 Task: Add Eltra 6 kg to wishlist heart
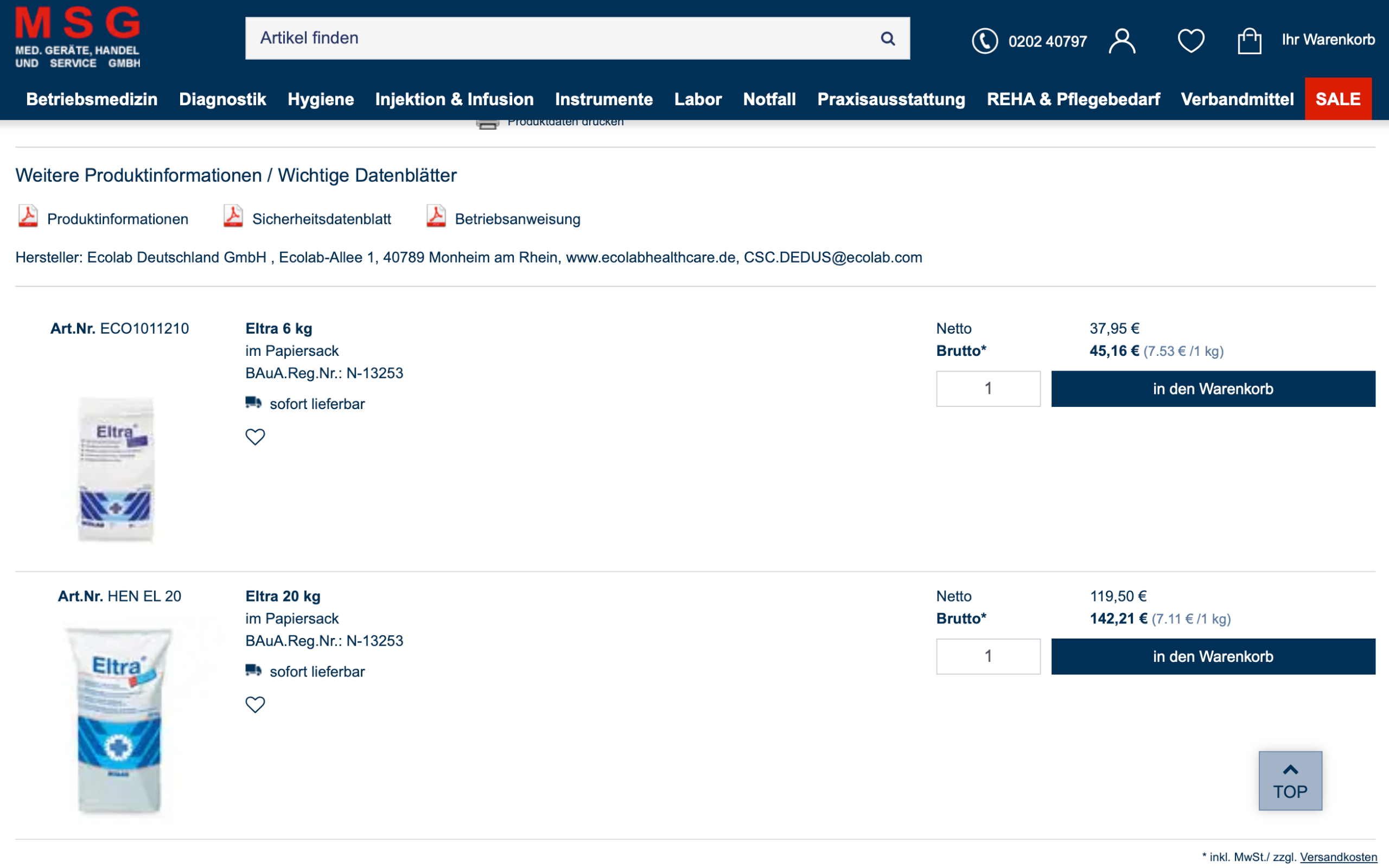pos(256,437)
